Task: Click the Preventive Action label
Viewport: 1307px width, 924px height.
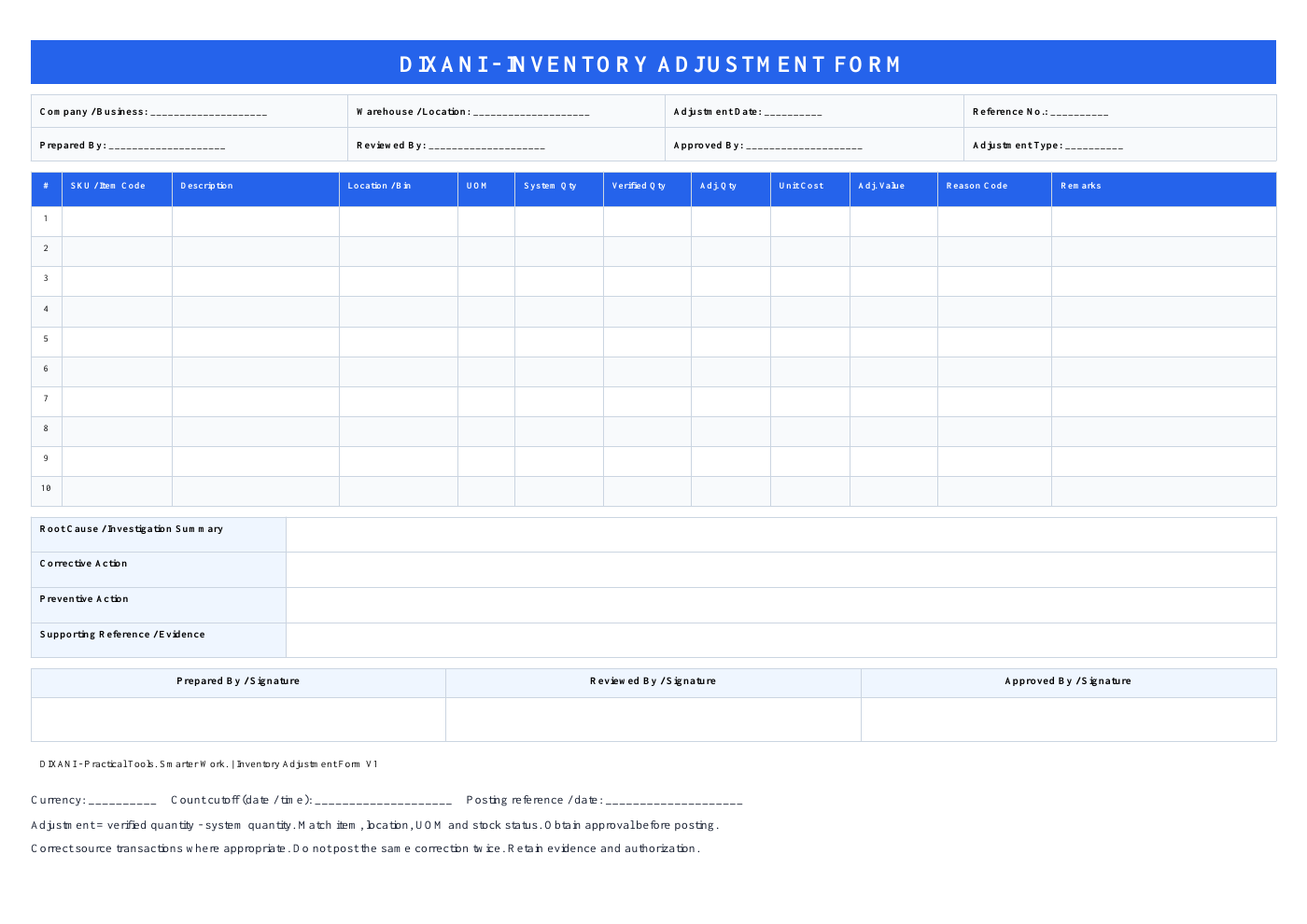Action: coord(84,599)
